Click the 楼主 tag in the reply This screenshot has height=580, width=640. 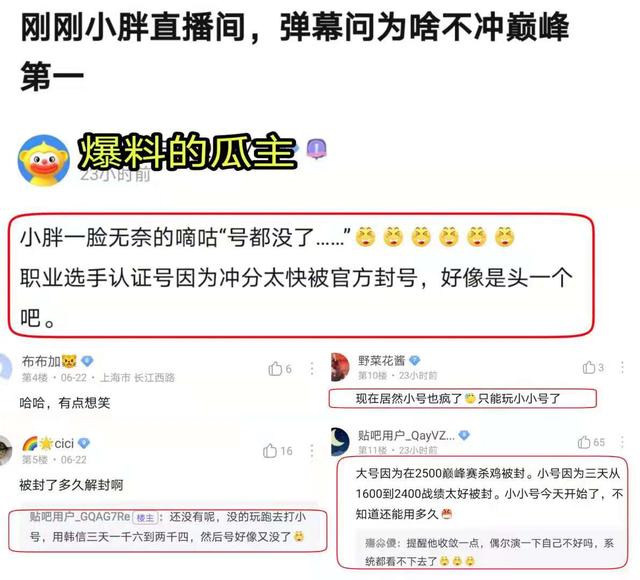[x=145, y=518]
